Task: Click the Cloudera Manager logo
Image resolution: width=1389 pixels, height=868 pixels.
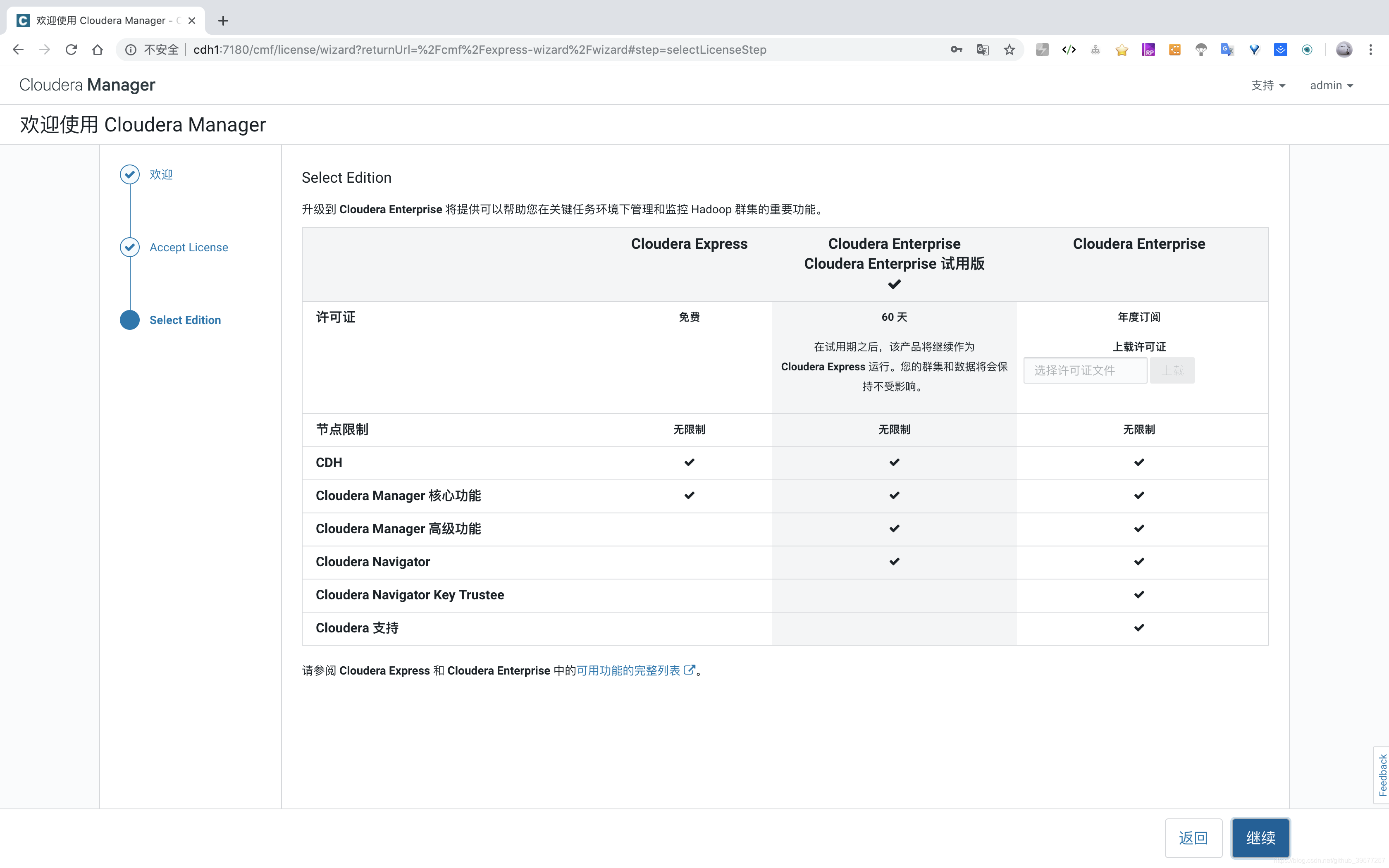Action: tap(87, 85)
